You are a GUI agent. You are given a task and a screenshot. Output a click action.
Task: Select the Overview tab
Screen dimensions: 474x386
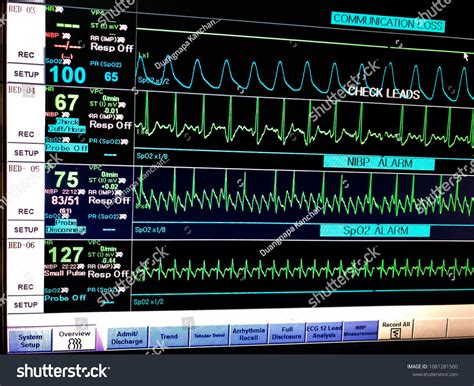point(74,339)
